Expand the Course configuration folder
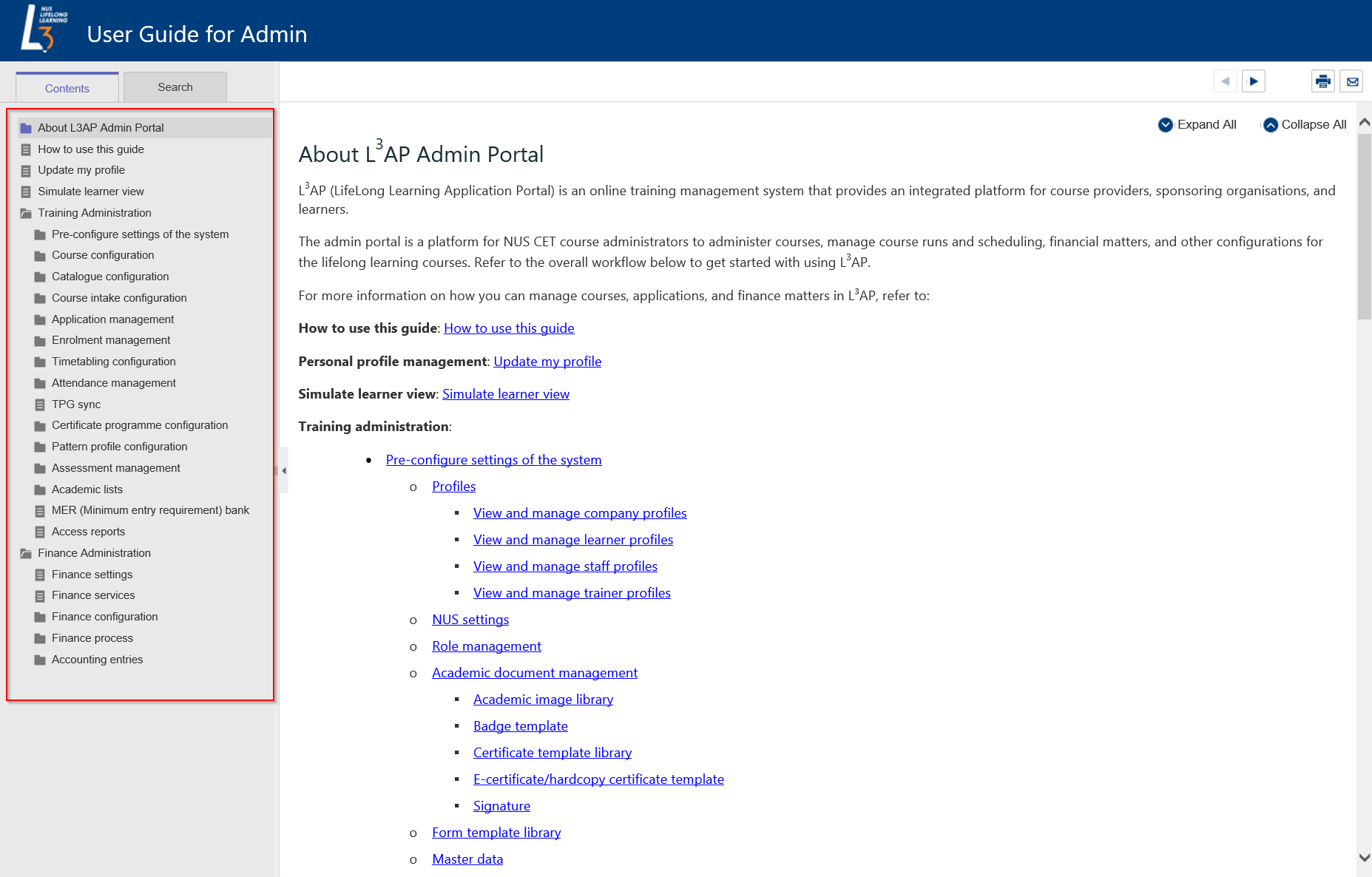1372x877 pixels. click(40, 256)
